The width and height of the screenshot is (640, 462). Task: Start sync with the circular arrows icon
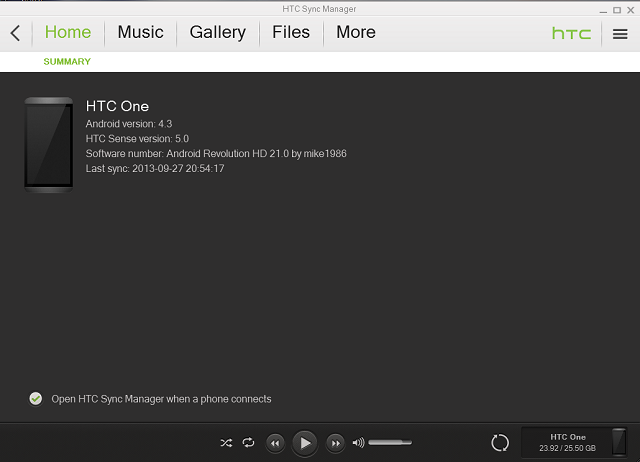point(500,443)
